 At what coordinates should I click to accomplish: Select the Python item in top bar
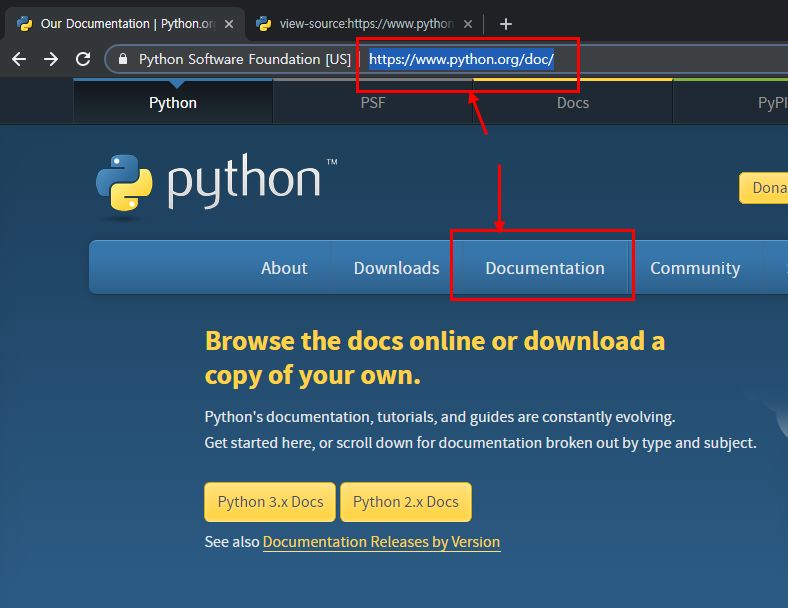pos(173,103)
